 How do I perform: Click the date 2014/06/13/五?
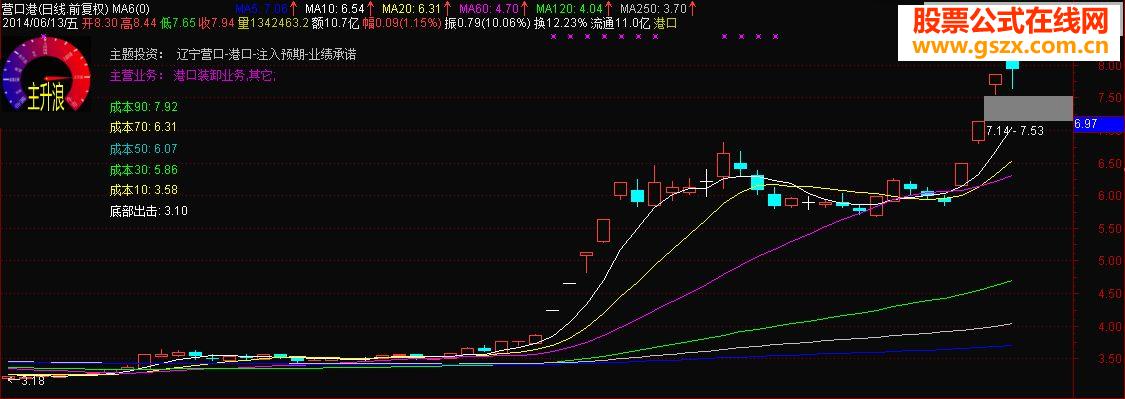[x=40, y=23]
